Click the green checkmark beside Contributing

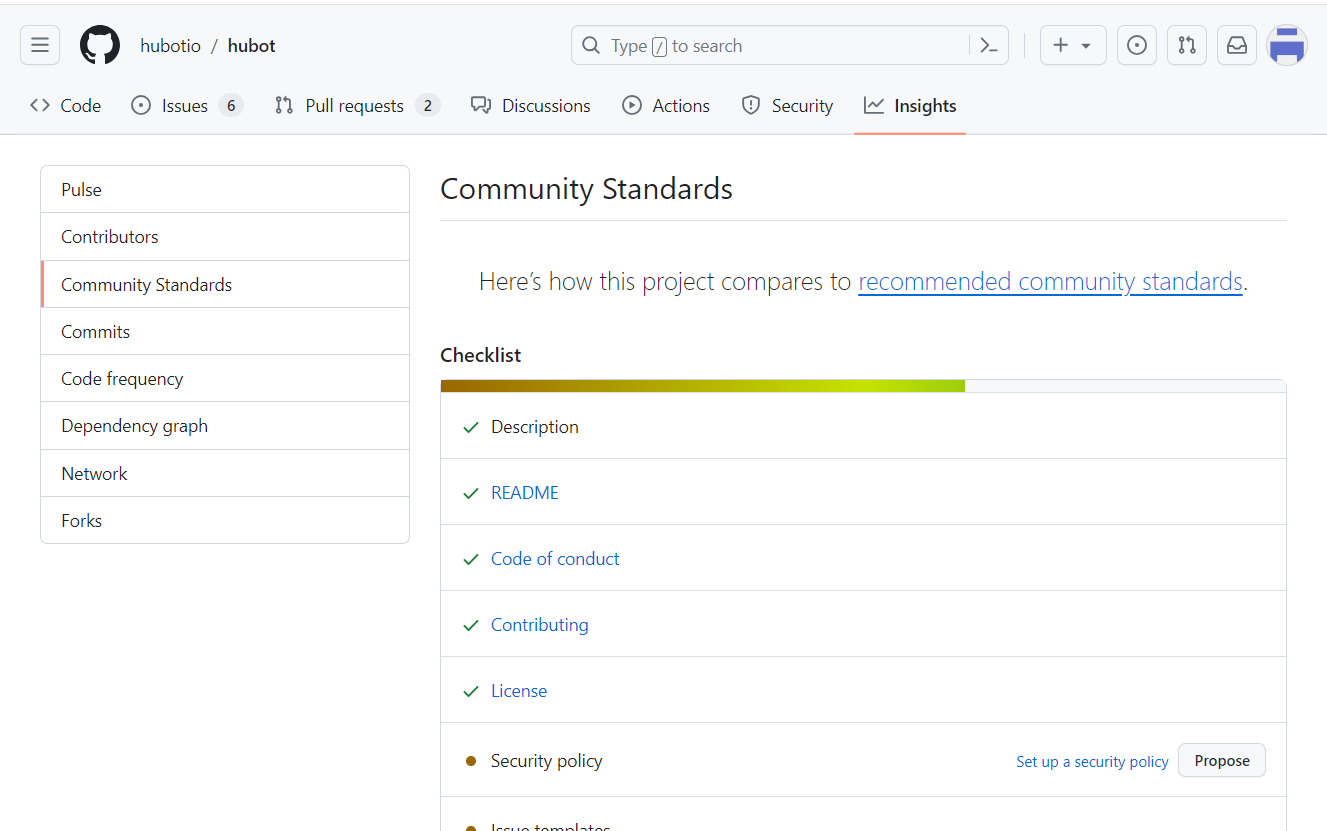(471, 625)
